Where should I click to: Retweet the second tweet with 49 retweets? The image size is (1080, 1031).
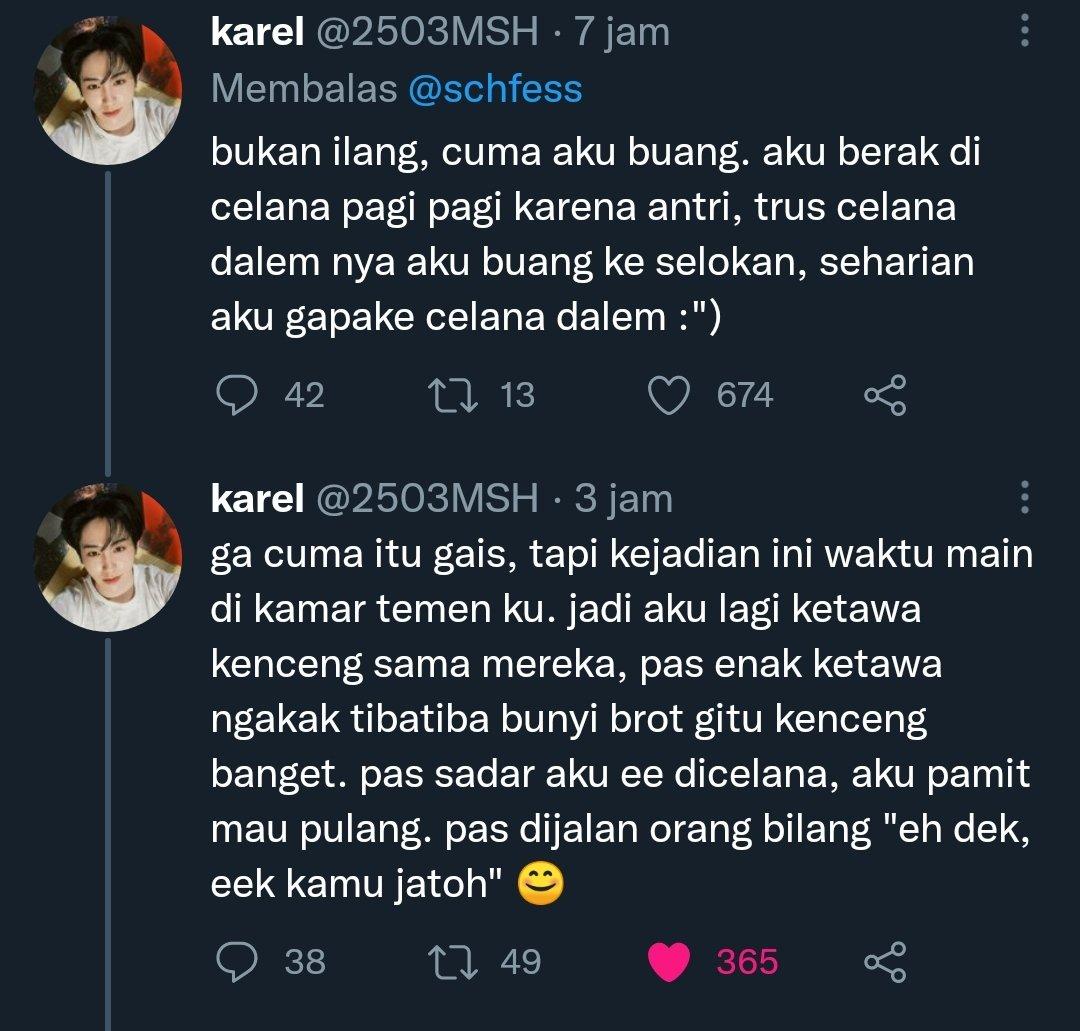(x=452, y=961)
